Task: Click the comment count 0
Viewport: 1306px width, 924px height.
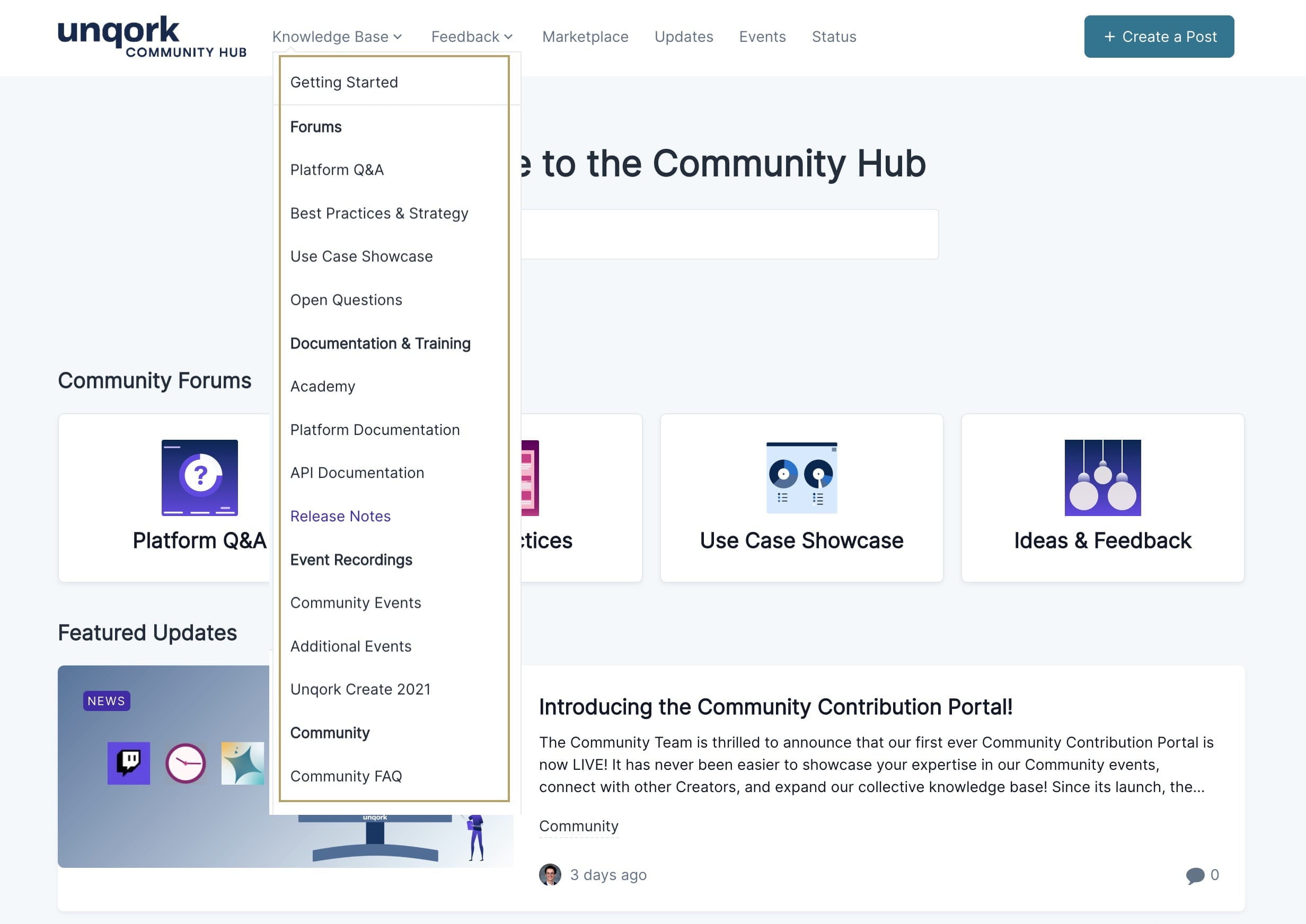Action: click(1214, 875)
